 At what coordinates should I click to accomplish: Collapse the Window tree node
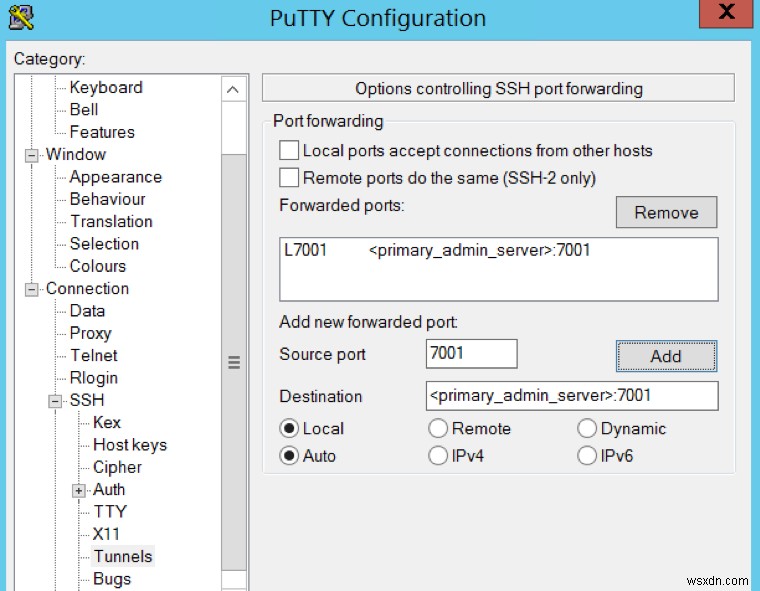click(x=32, y=156)
